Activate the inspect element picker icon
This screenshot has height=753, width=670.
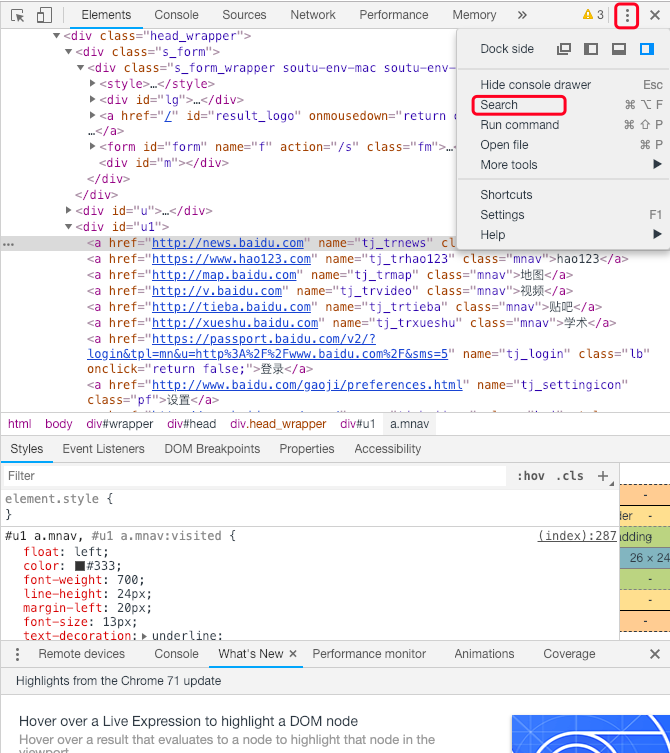click(x=18, y=15)
